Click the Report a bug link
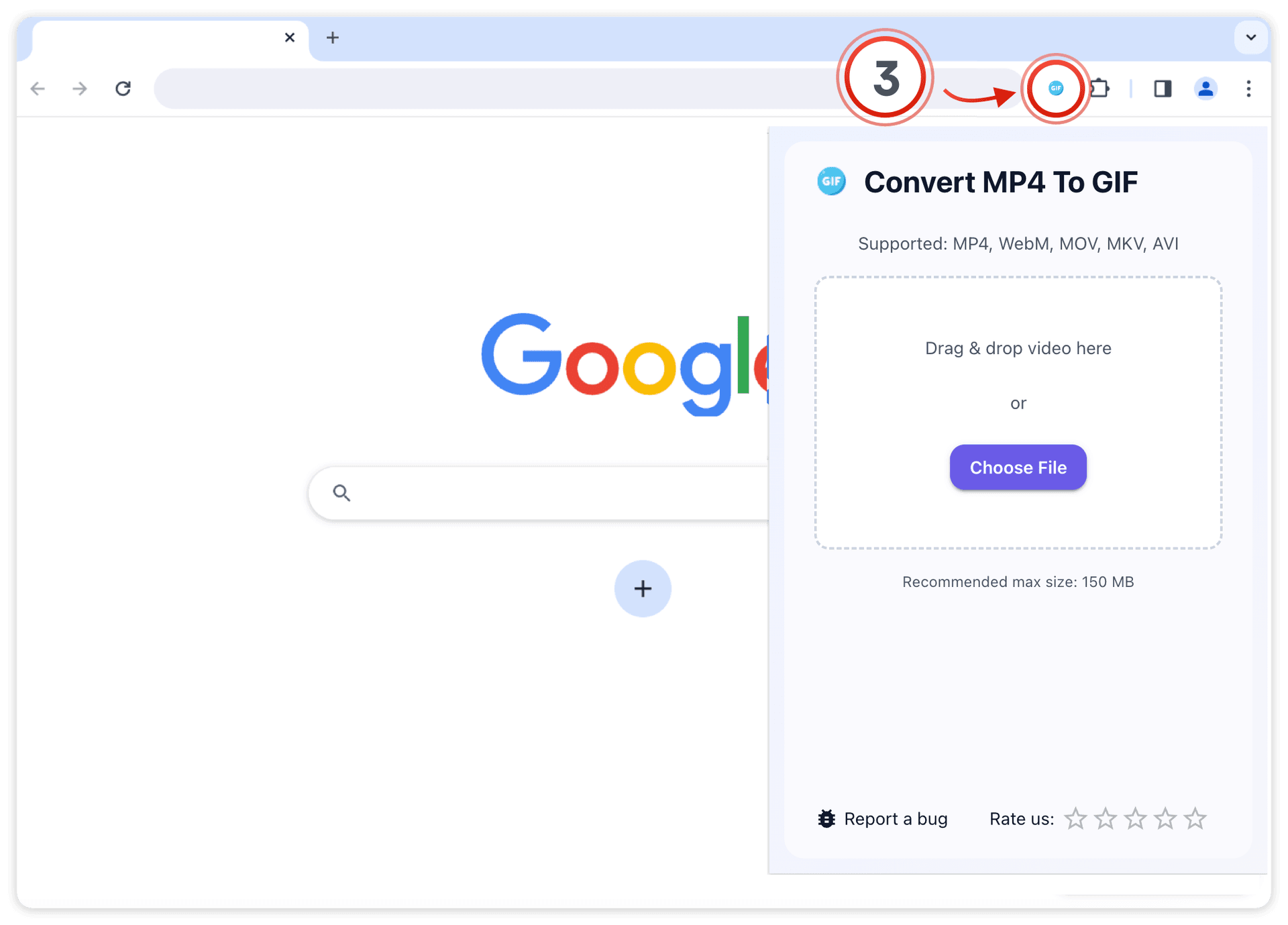 pyautogui.click(x=895, y=818)
